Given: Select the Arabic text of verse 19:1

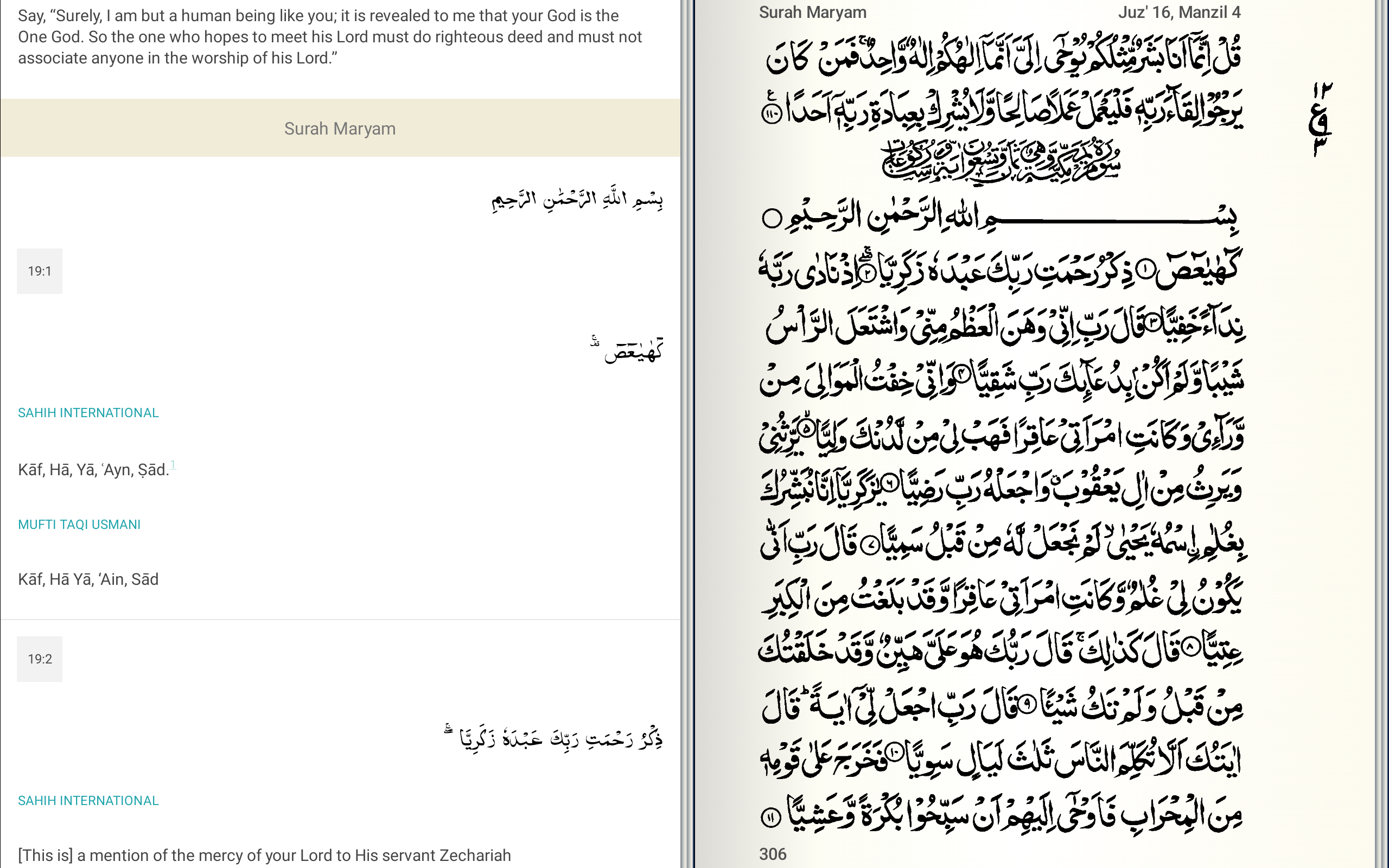Looking at the screenshot, I should point(627,348).
